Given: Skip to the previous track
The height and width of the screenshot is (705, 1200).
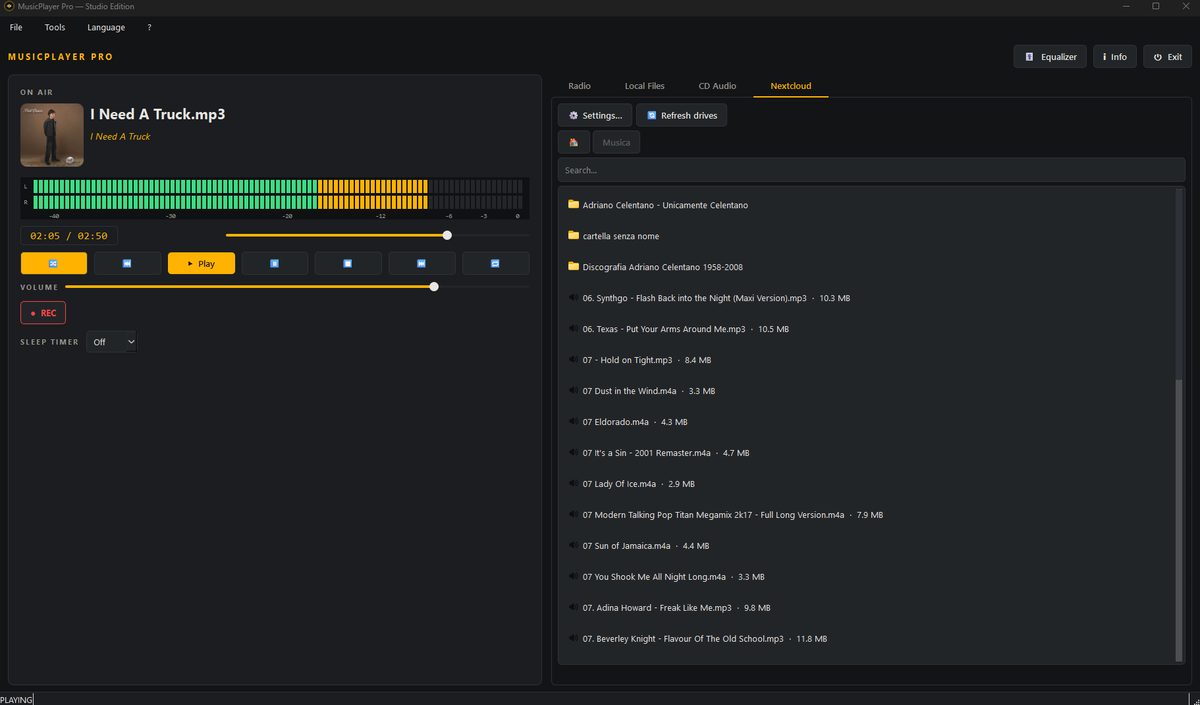Looking at the screenshot, I should 127,263.
